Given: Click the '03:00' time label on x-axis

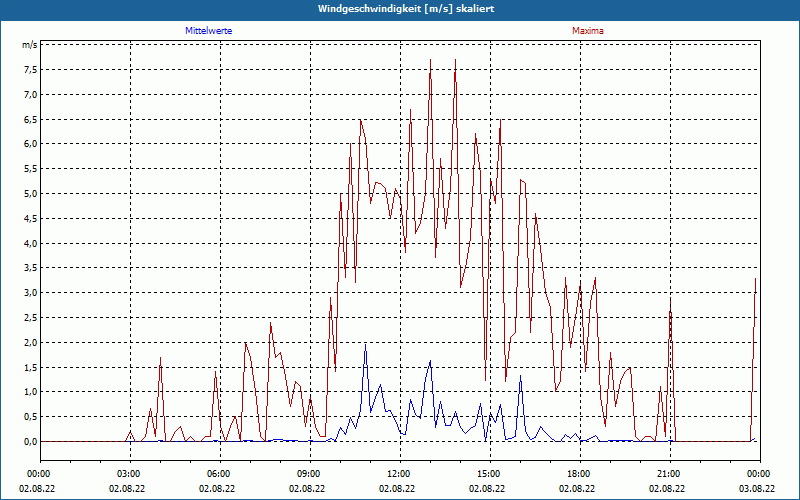Looking at the screenshot, I should click(131, 474).
